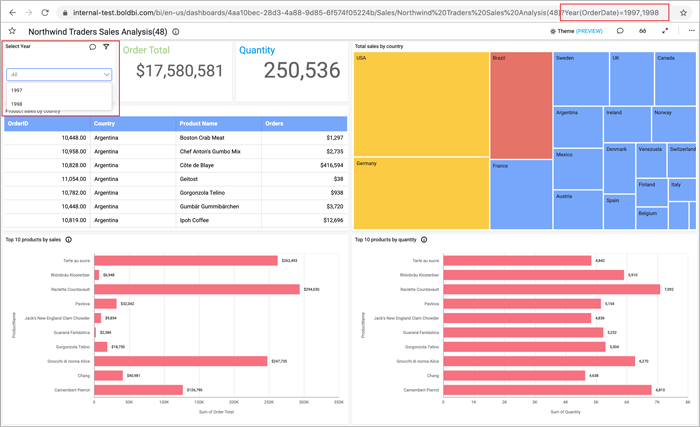
Task: Bookmark this page using the browser star
Action: pos(684,13)
